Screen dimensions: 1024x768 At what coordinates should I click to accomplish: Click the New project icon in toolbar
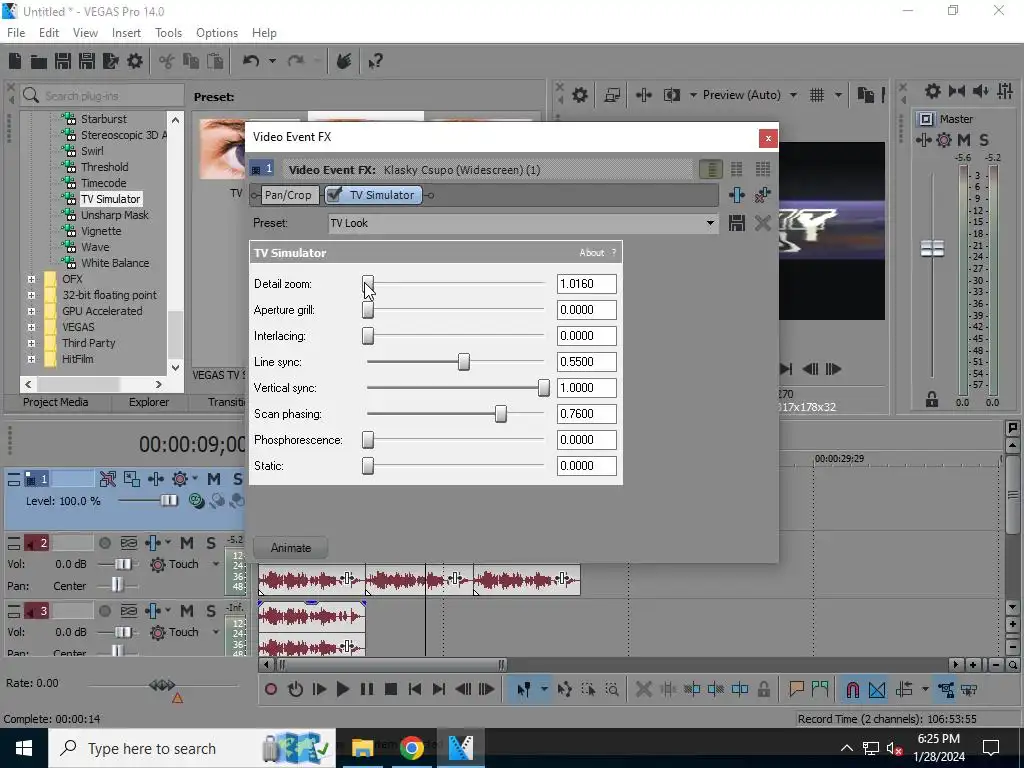coord(15,61)
